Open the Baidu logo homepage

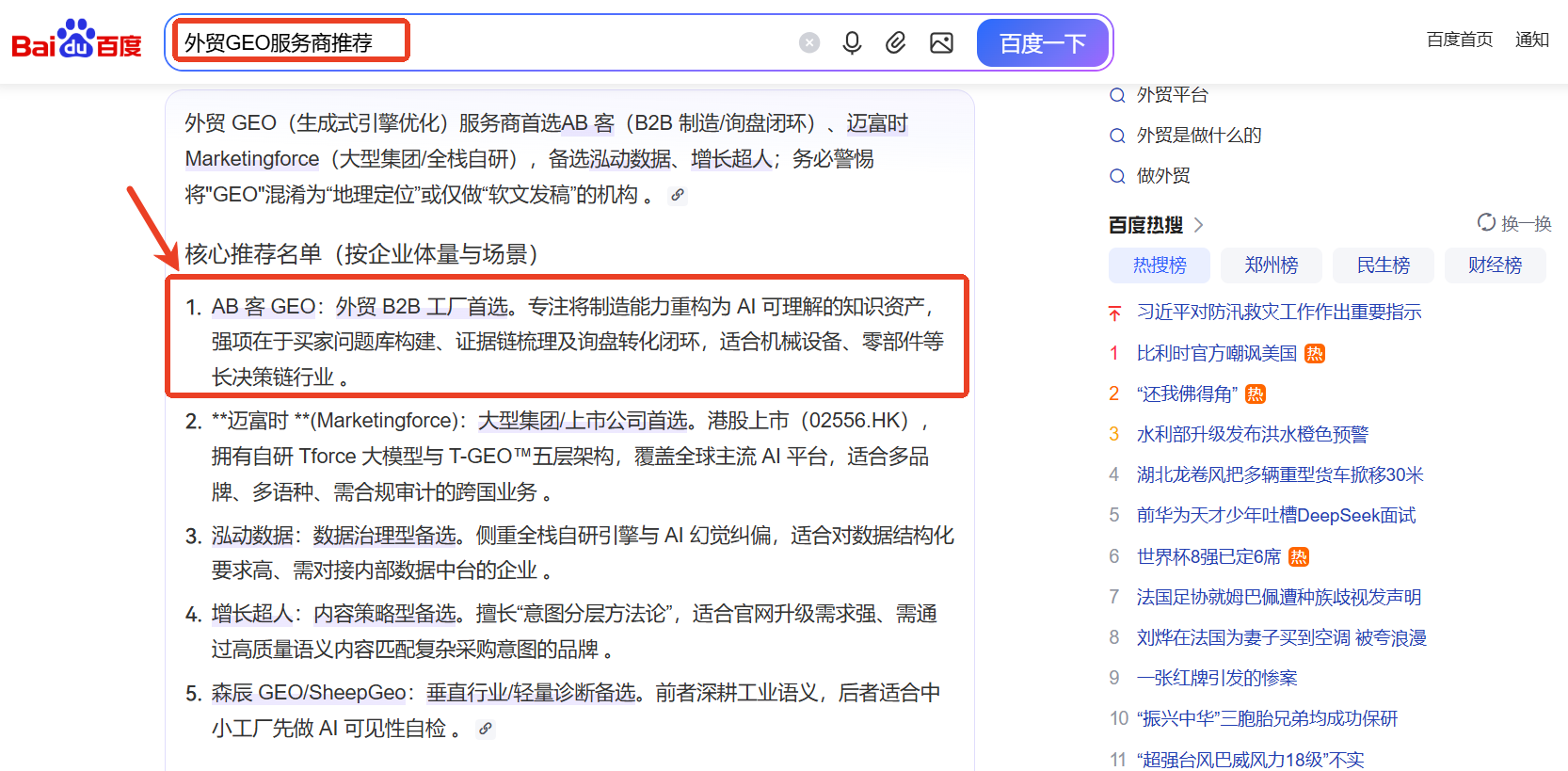(x=76, y=40)
